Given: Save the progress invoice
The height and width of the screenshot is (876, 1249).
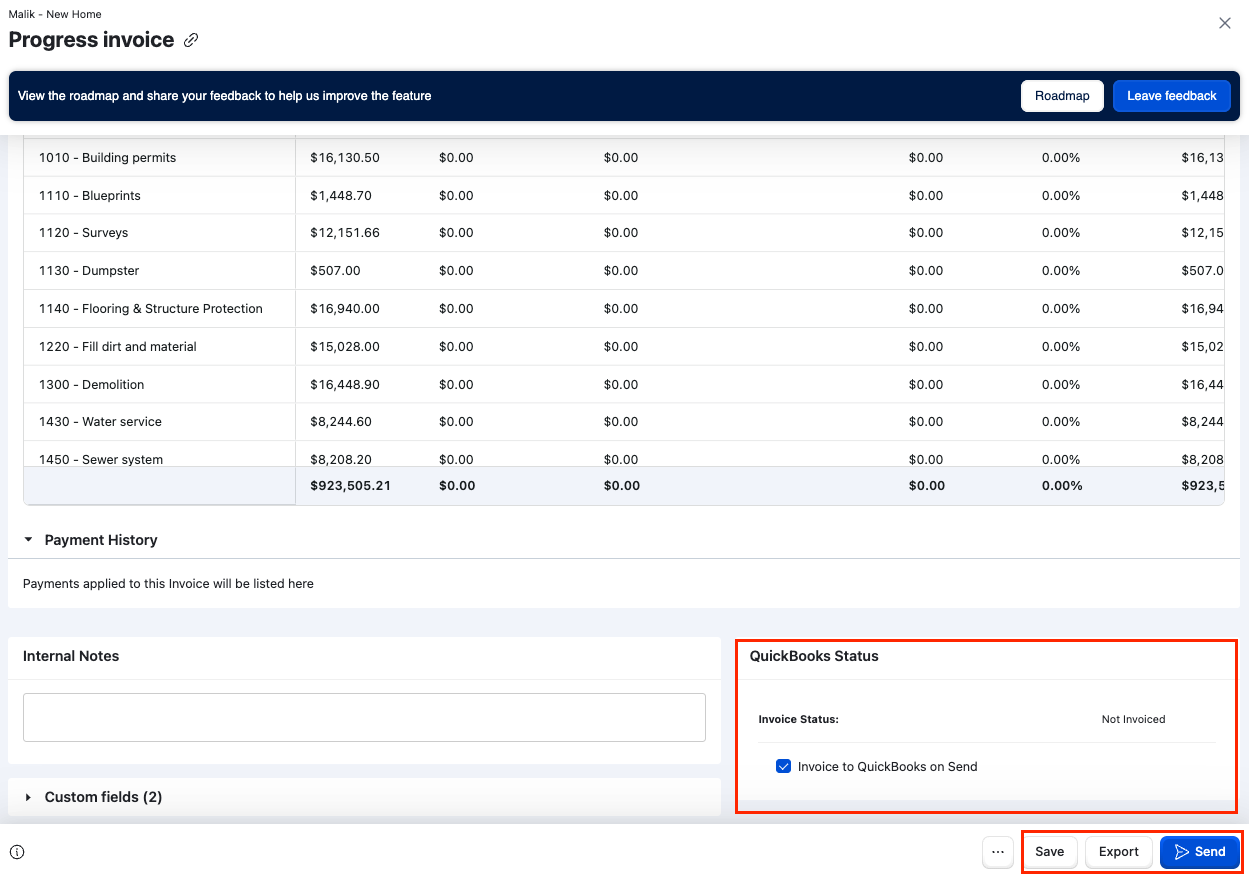Looking at the screenshot, I should click(1049, 852).
